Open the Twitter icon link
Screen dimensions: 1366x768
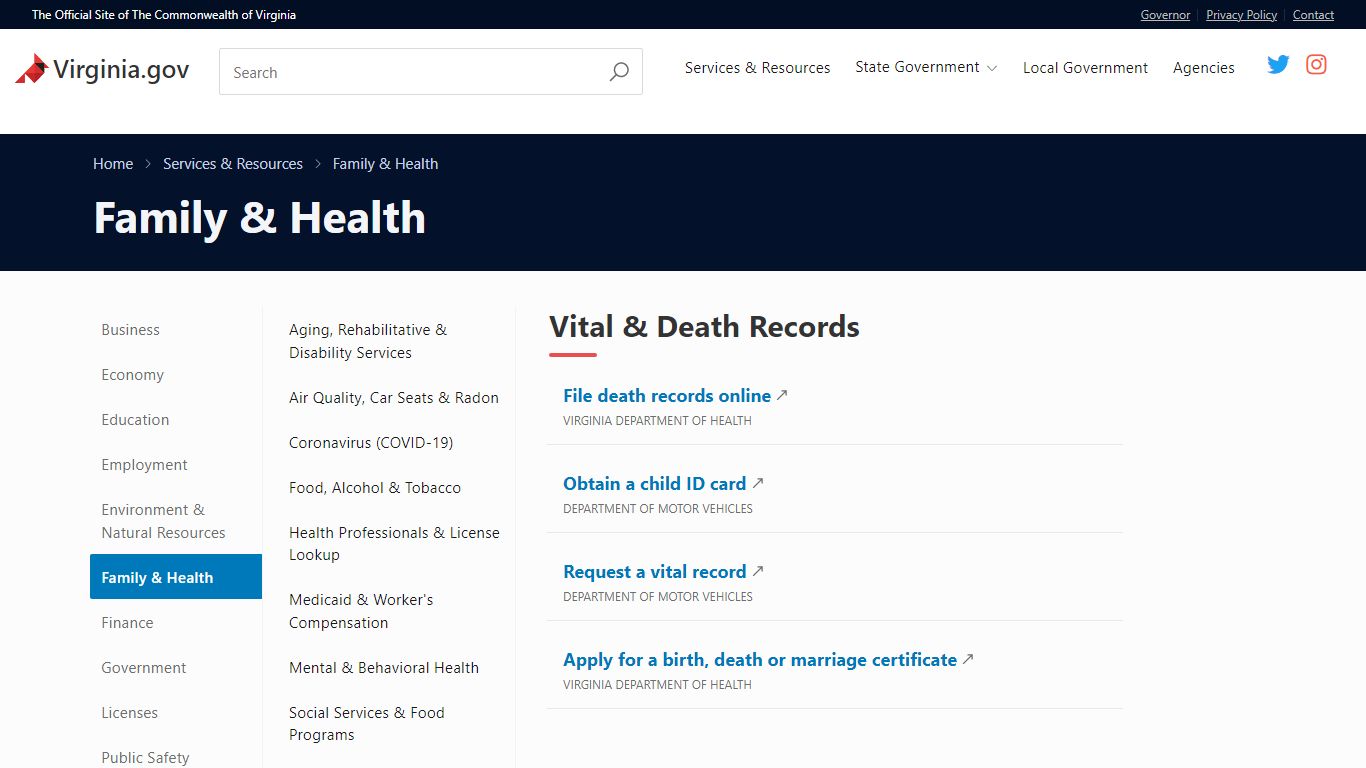[x=1278, y=65]
